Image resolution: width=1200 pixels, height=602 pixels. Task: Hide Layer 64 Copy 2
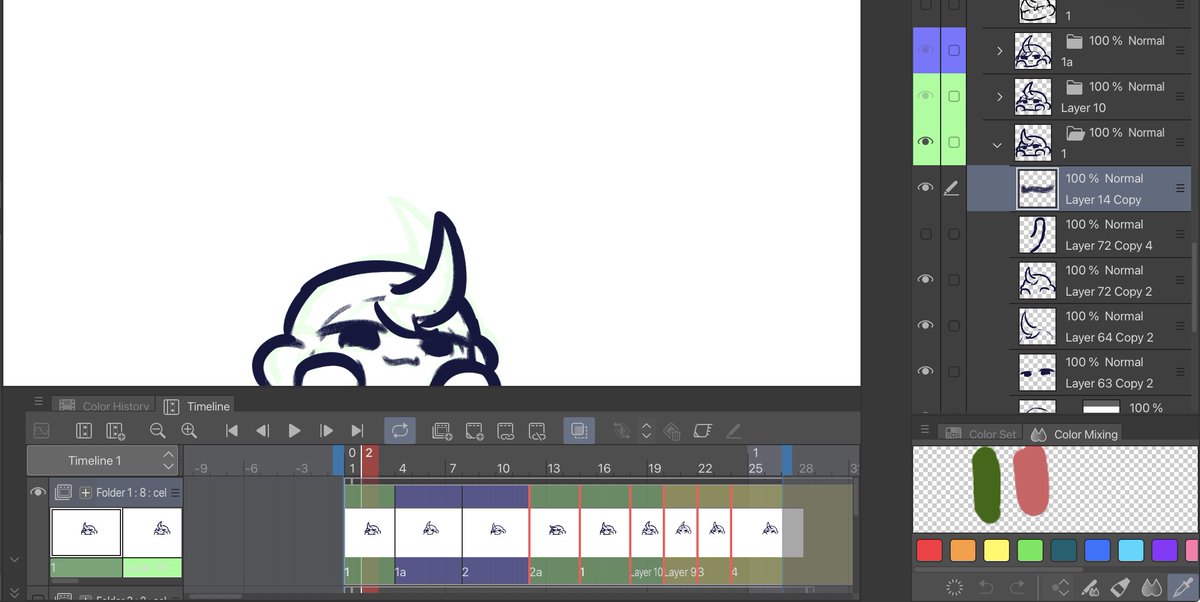pyautogui.click(x=926, y=326)
